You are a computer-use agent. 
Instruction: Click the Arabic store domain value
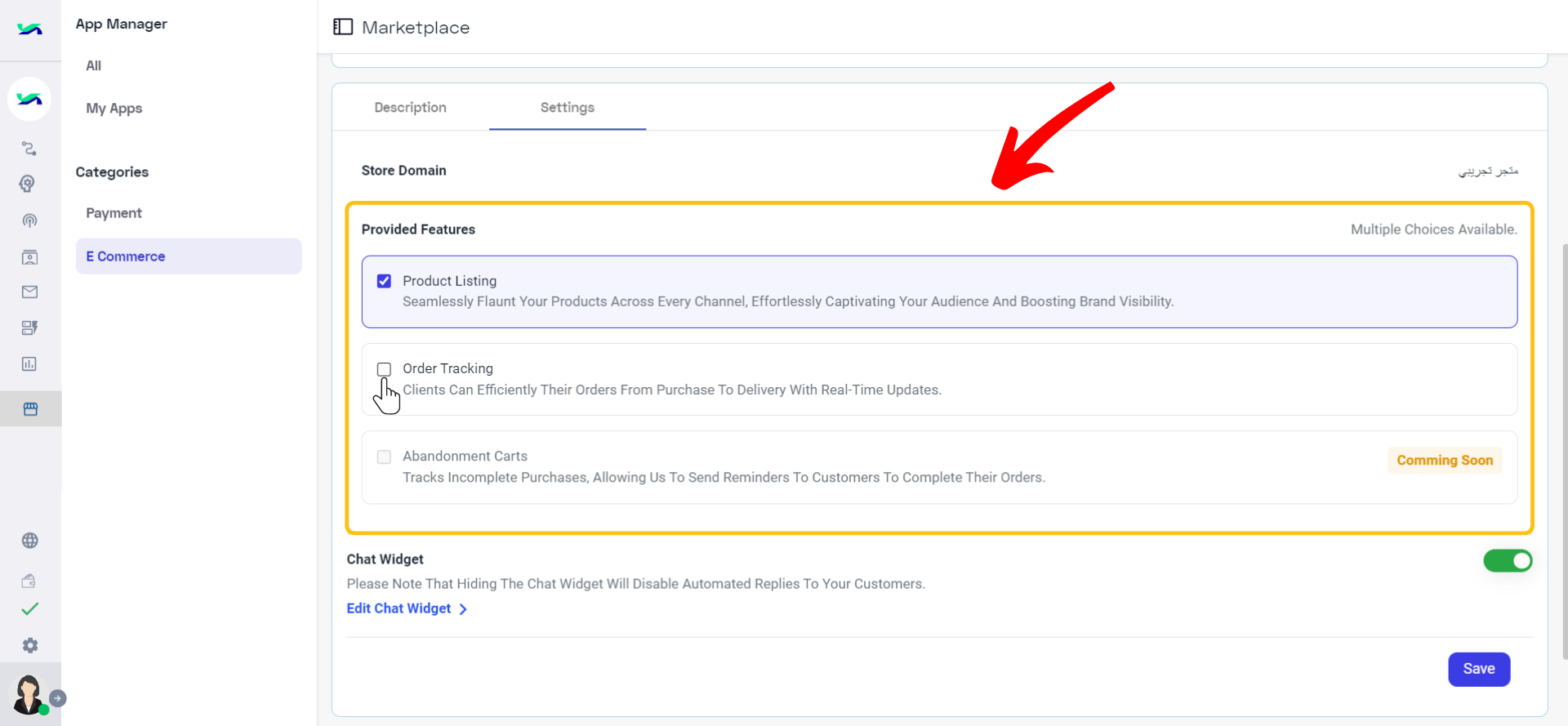[1488, 171]
